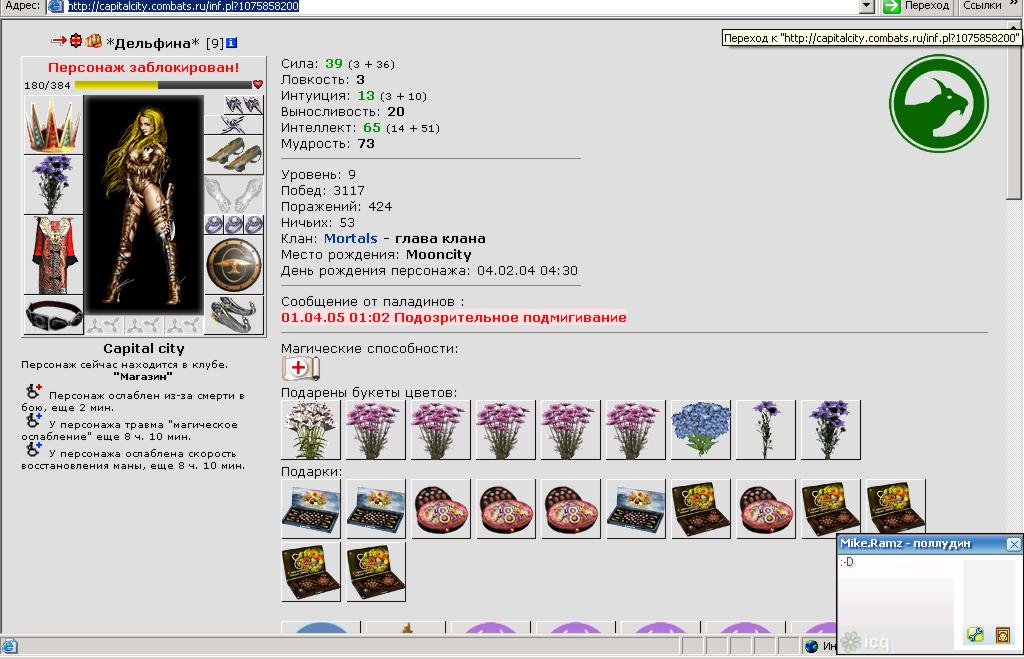Viewport: 1024px width, 659px height.
Task: Expand the Ссылки toolbar chevron
Action: click(x=1014, y=5)
